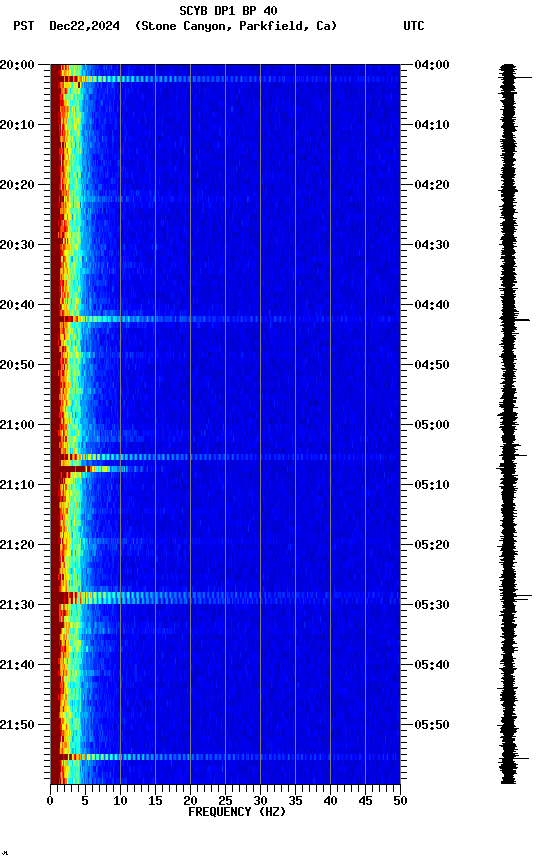Click the double event streak near 21:29
This screenshot has height=864, width=552.
225,598
